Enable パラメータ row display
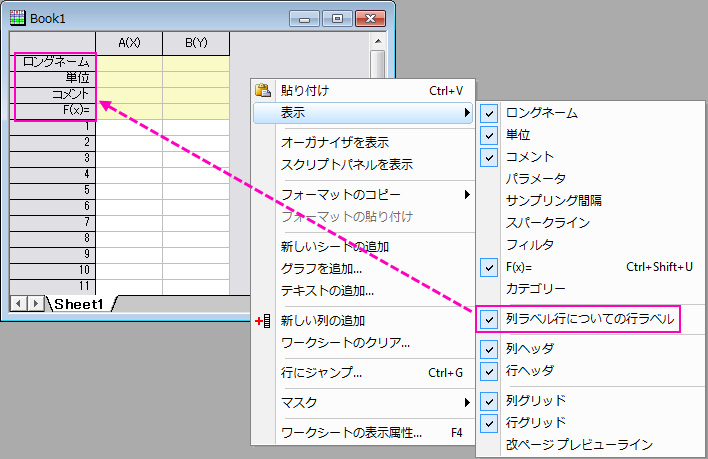This screenshot has width=708, height=459. click(591, 179)
